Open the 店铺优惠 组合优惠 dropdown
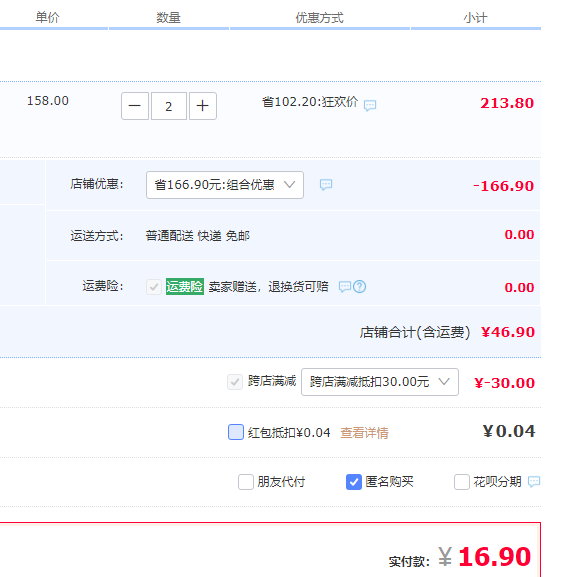 coord(225,185)
